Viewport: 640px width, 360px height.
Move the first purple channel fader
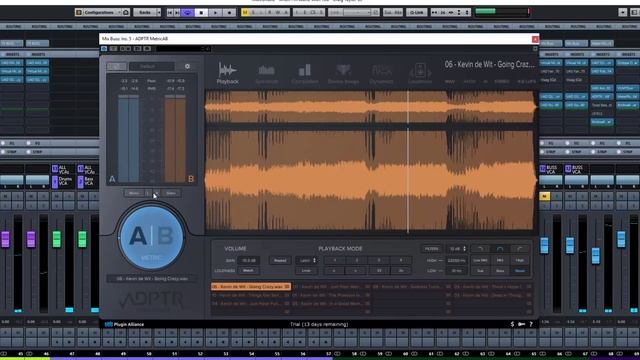point(5,239)
